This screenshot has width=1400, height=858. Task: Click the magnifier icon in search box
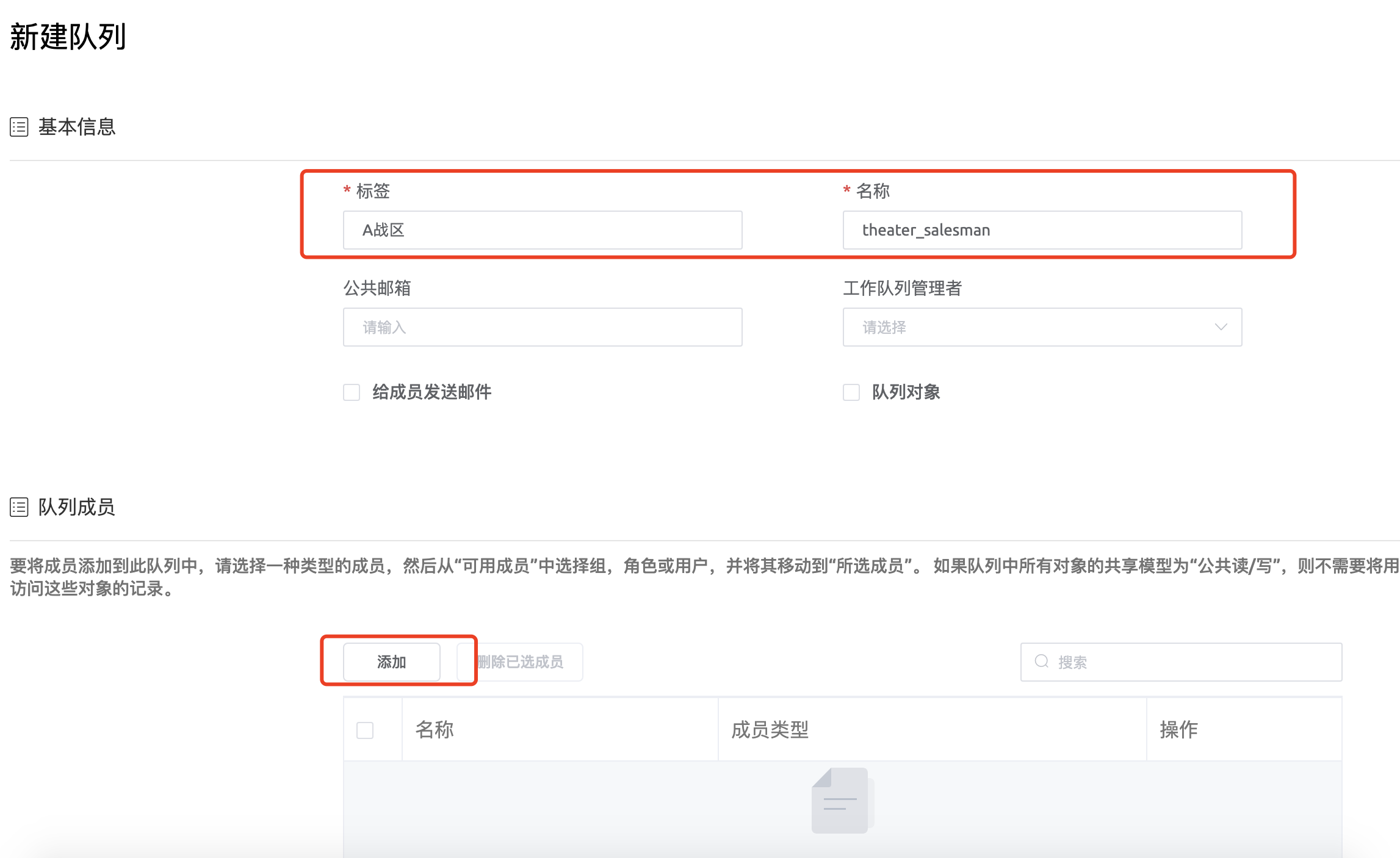click(1042, 662)
